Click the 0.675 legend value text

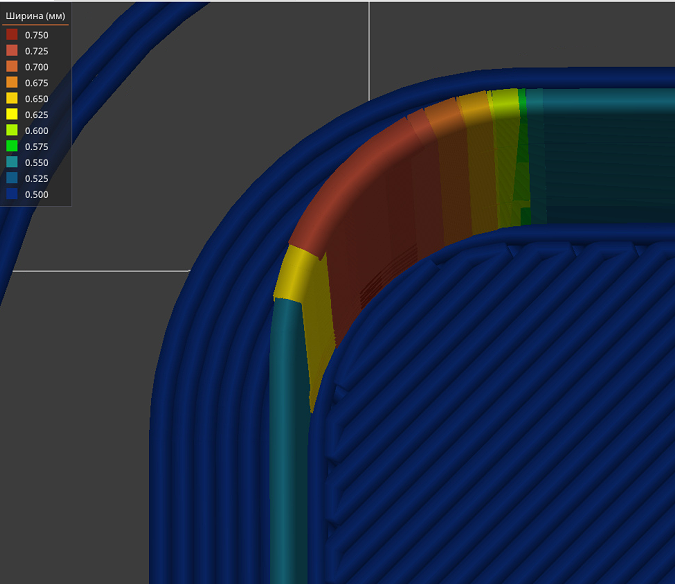coord(37,83)
